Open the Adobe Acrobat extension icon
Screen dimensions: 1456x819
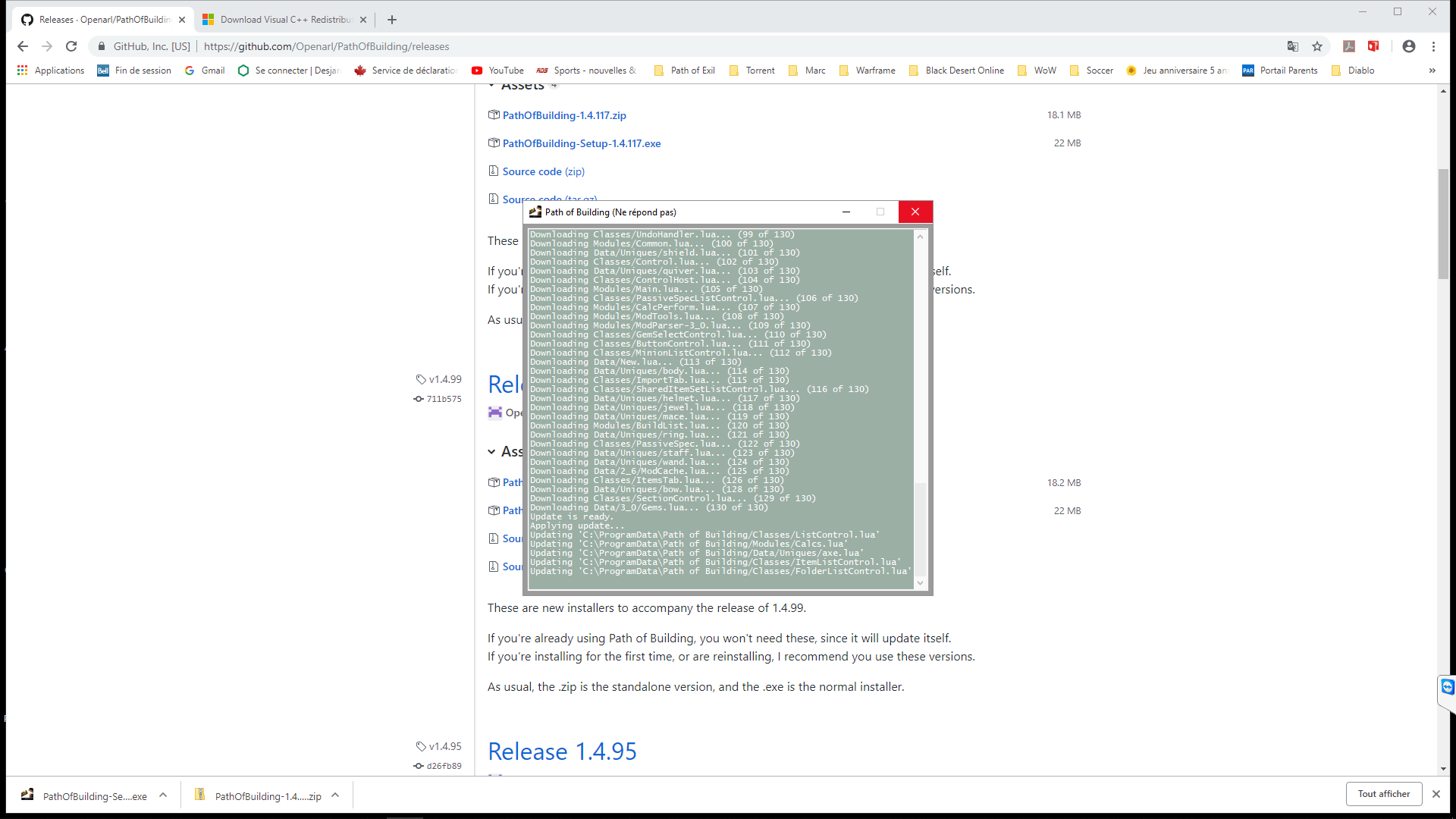click(1350, 46)
